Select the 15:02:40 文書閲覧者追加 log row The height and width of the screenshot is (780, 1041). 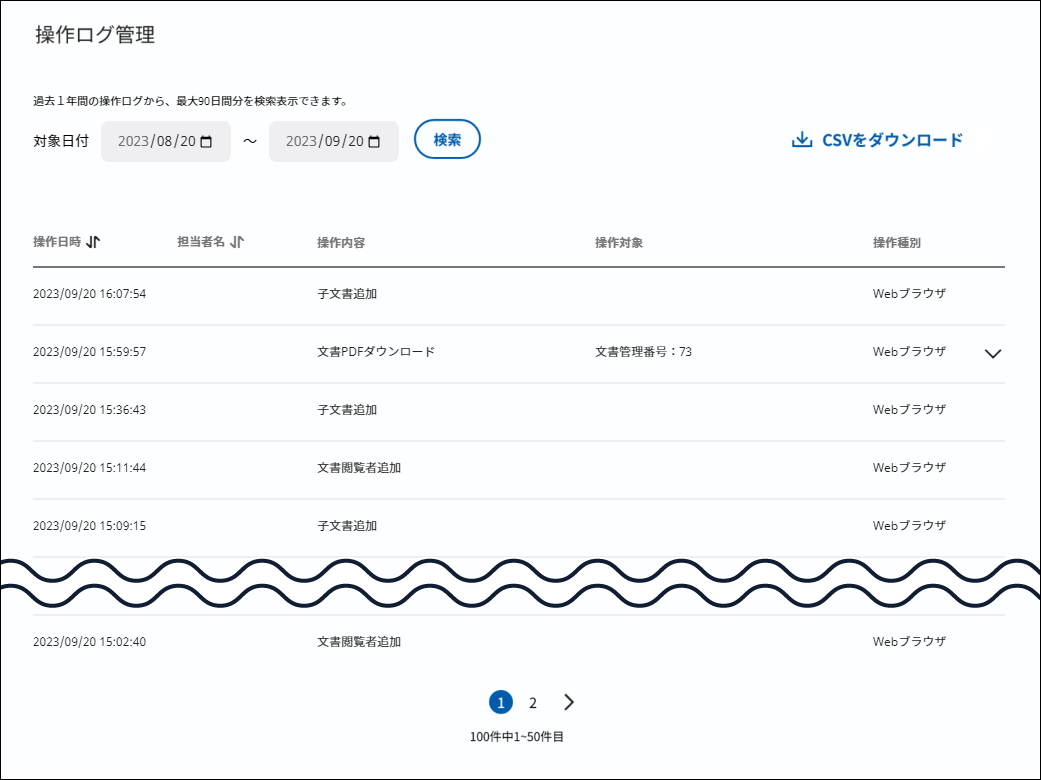tap(518, 642)
